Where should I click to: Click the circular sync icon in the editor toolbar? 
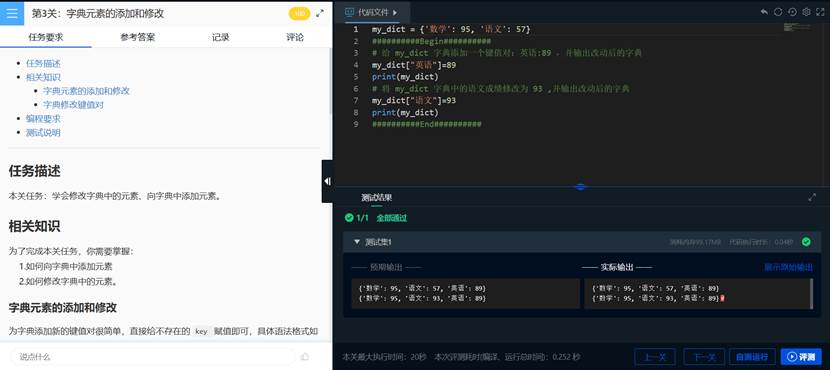pos(778,12)
